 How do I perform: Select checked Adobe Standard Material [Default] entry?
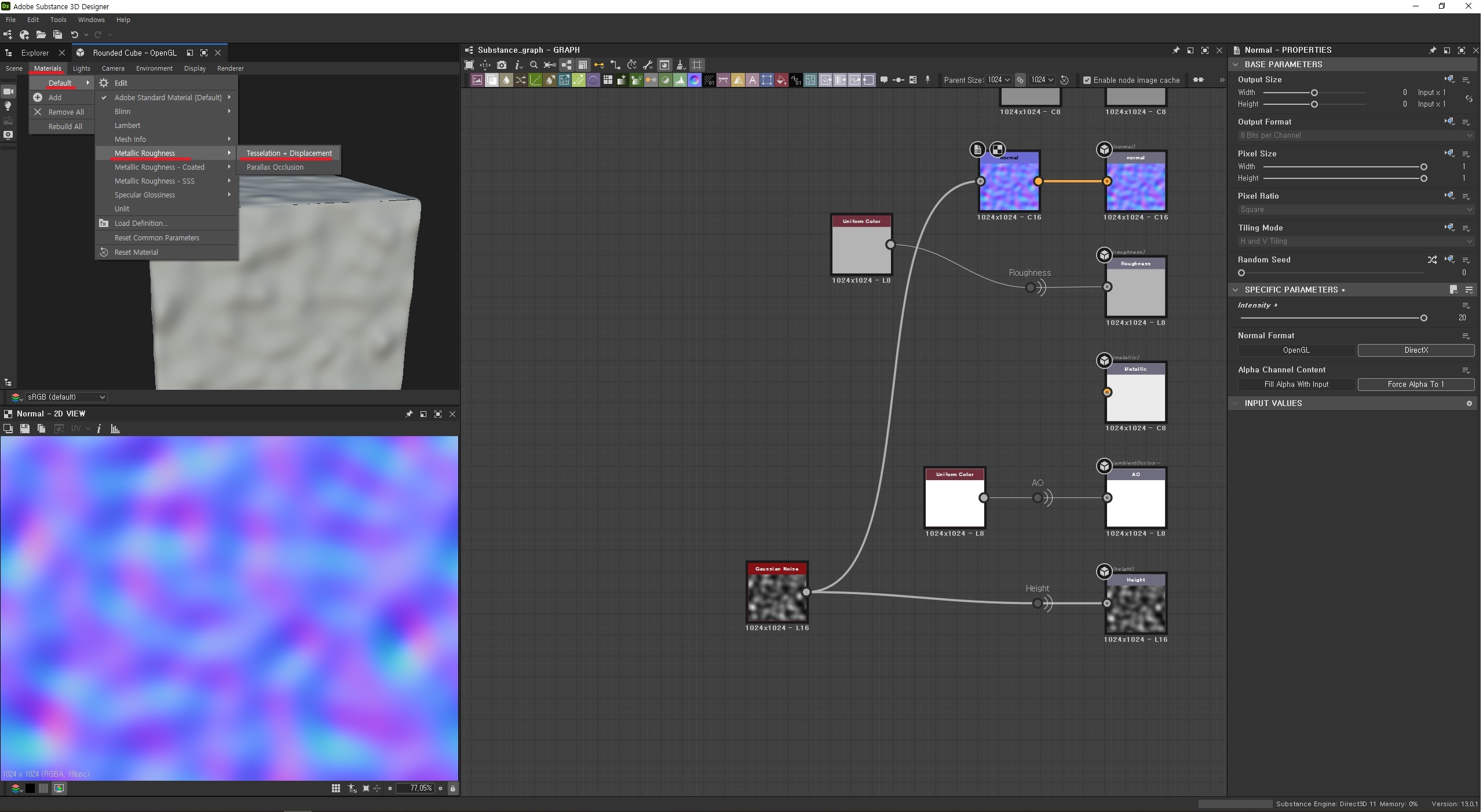(167, 97)
